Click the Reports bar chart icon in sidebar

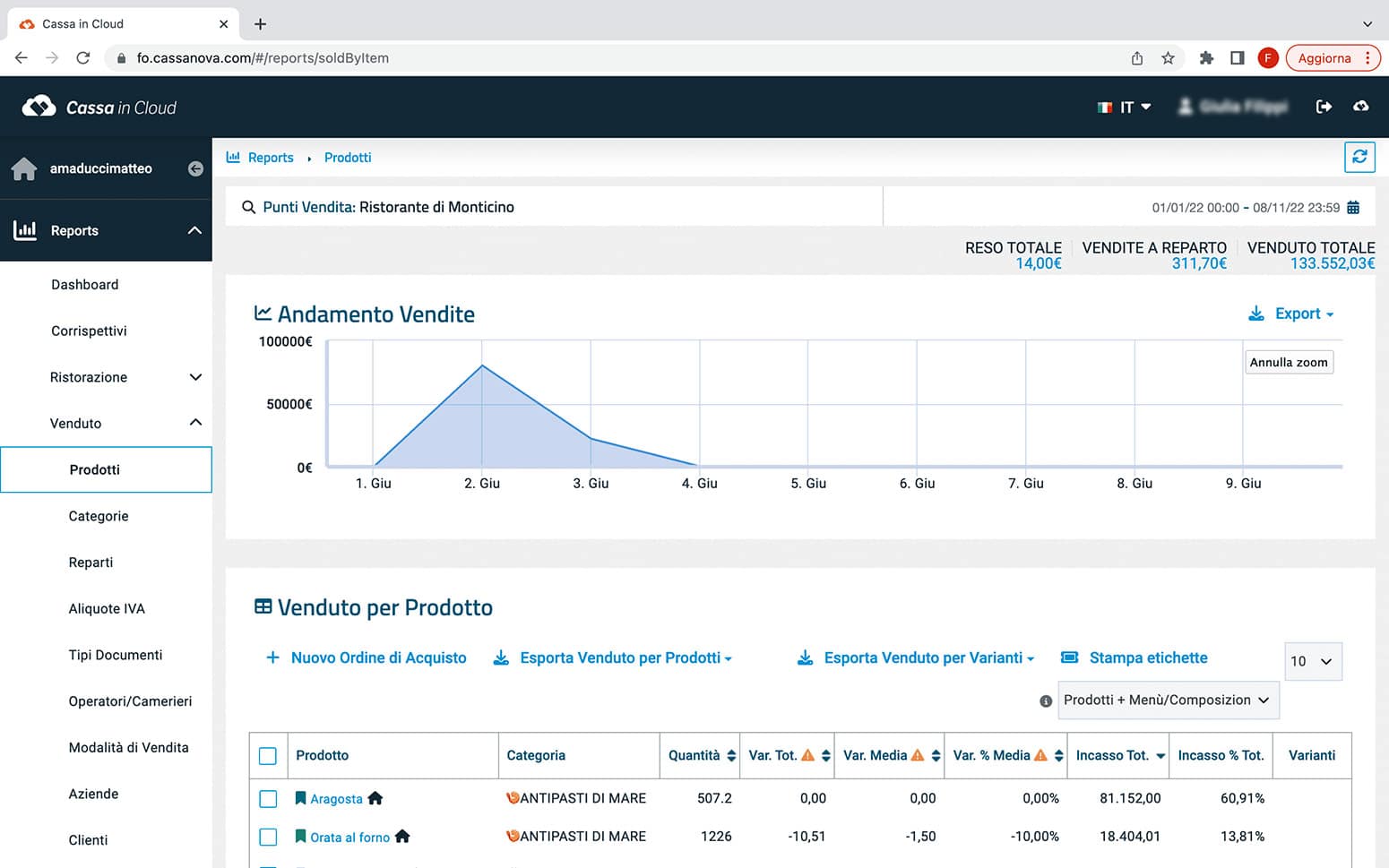pyautogui.click(x=25, y=230)
